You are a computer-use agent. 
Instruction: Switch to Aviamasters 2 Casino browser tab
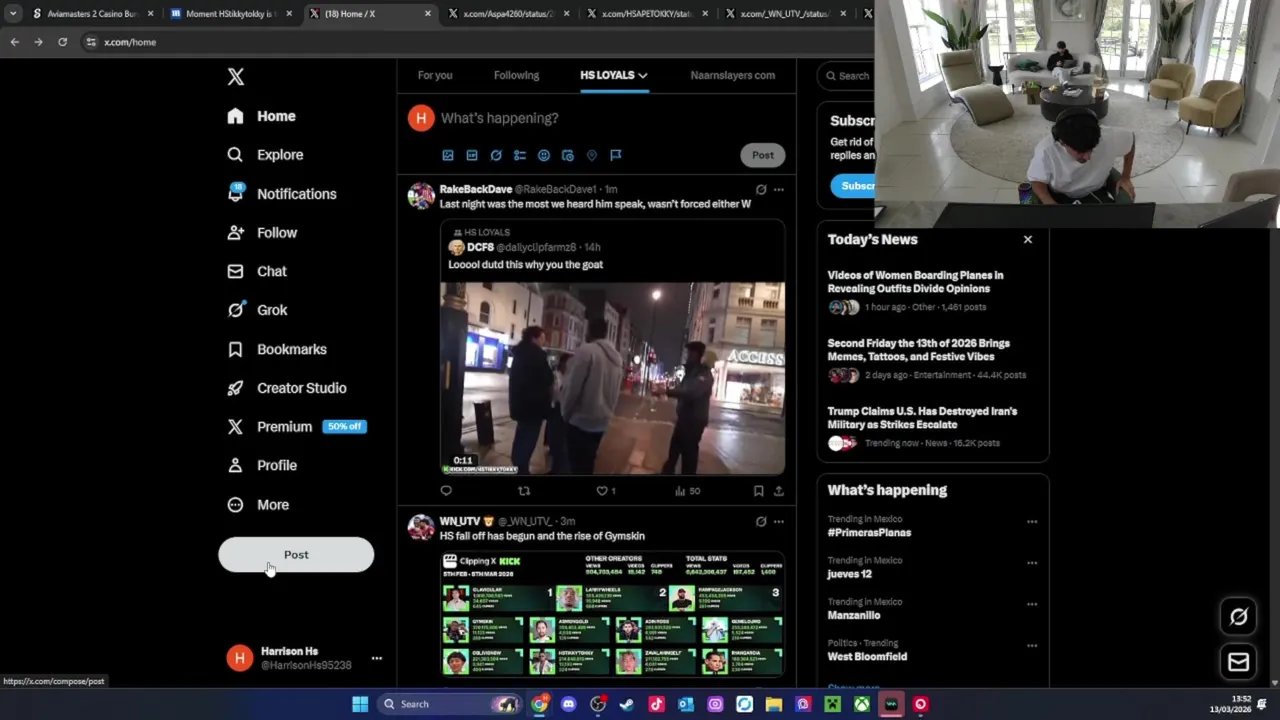point(90,14)
